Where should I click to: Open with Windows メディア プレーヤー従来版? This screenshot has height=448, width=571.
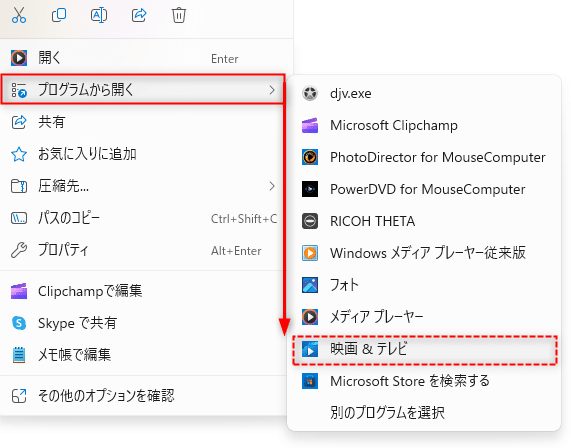point(424,253)
